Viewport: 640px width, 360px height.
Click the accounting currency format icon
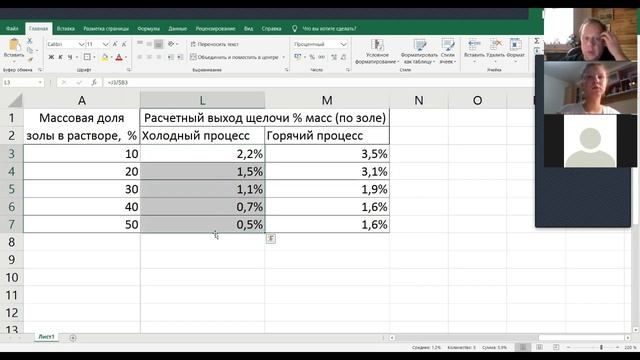pos(298,57)
